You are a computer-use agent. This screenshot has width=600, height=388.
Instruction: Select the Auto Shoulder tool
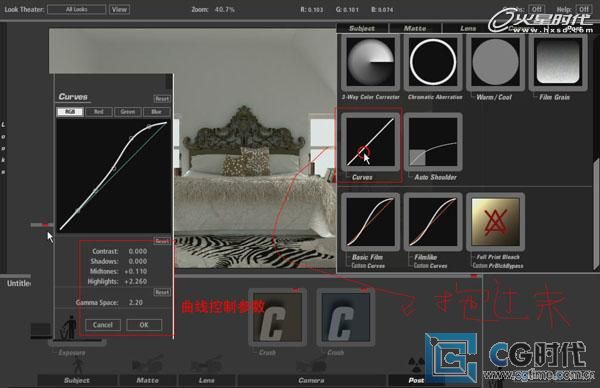[x=433, y=142]
